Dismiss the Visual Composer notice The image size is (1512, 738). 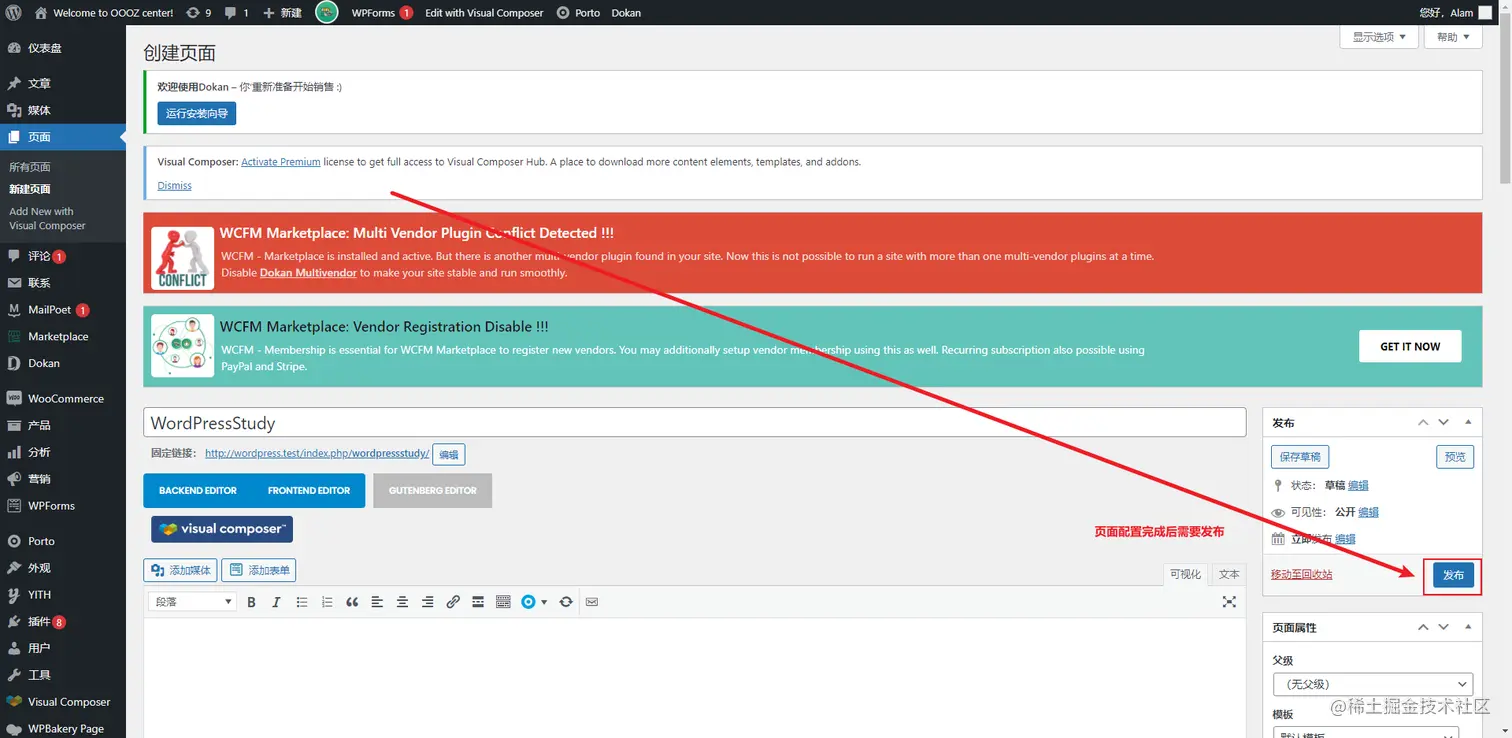[174, 185]
